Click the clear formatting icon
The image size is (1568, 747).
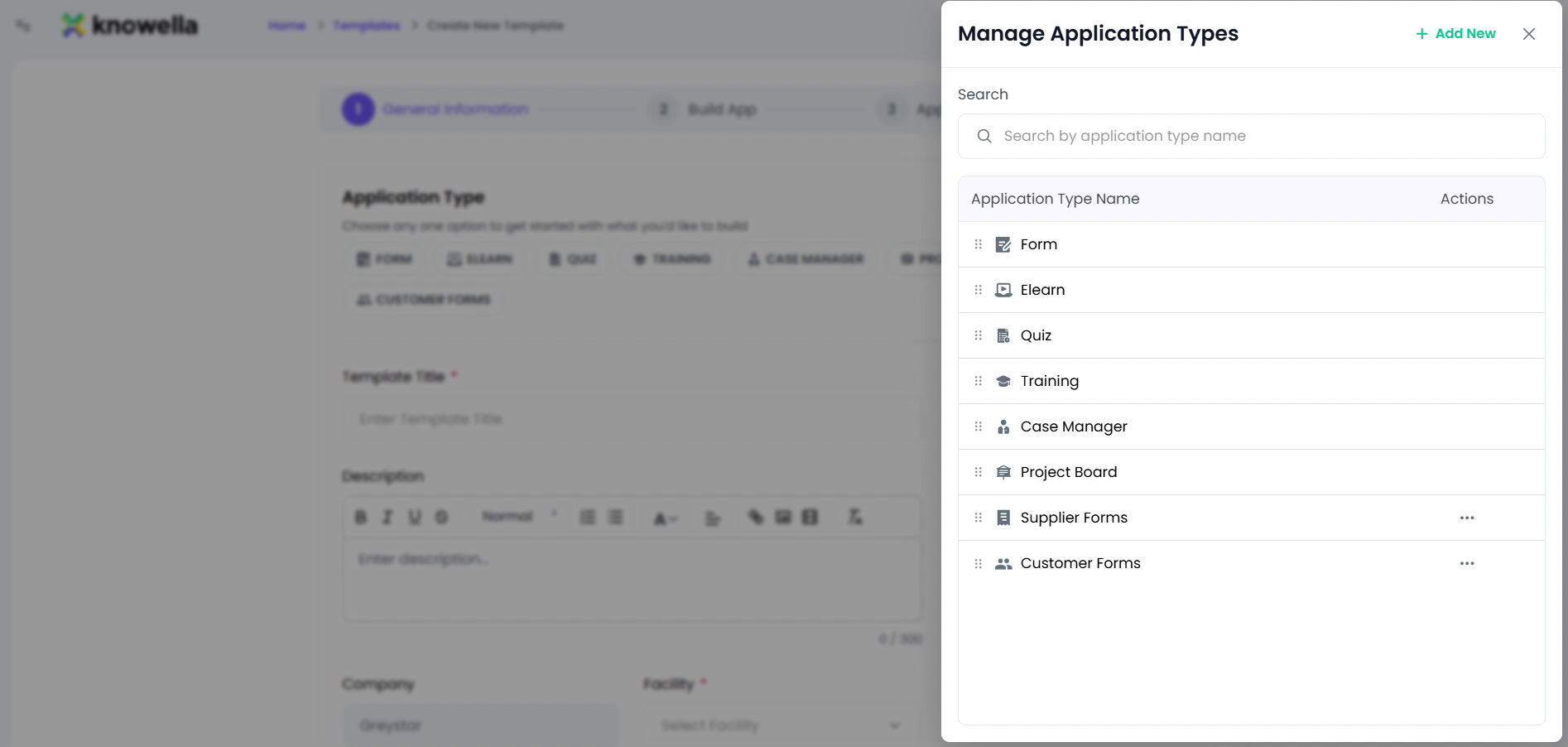tap(855, 518)
